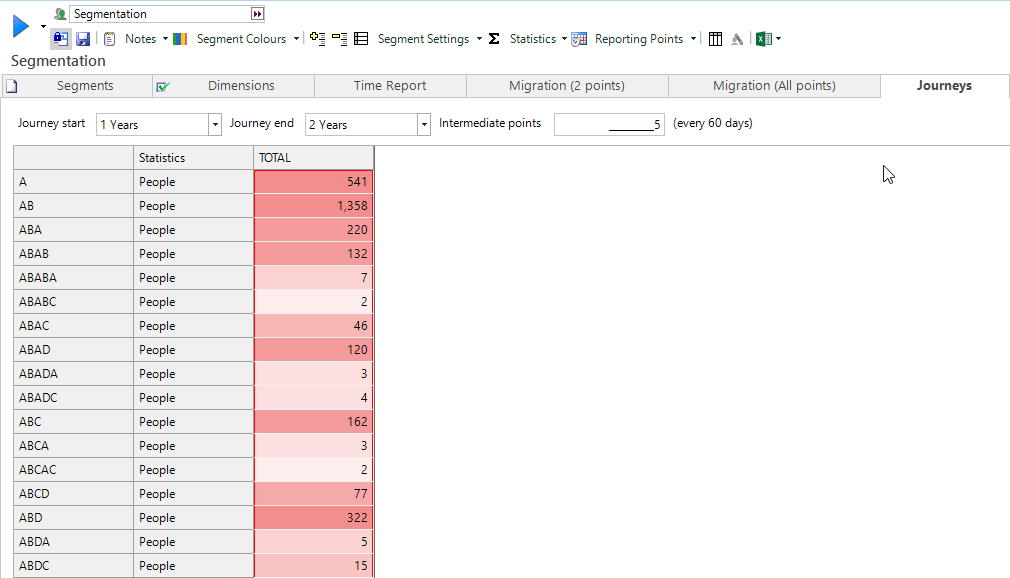This screenshot has height=578, width=1010.
Task: Open the Reporting Points menu
Action: [x=639, y=39]
